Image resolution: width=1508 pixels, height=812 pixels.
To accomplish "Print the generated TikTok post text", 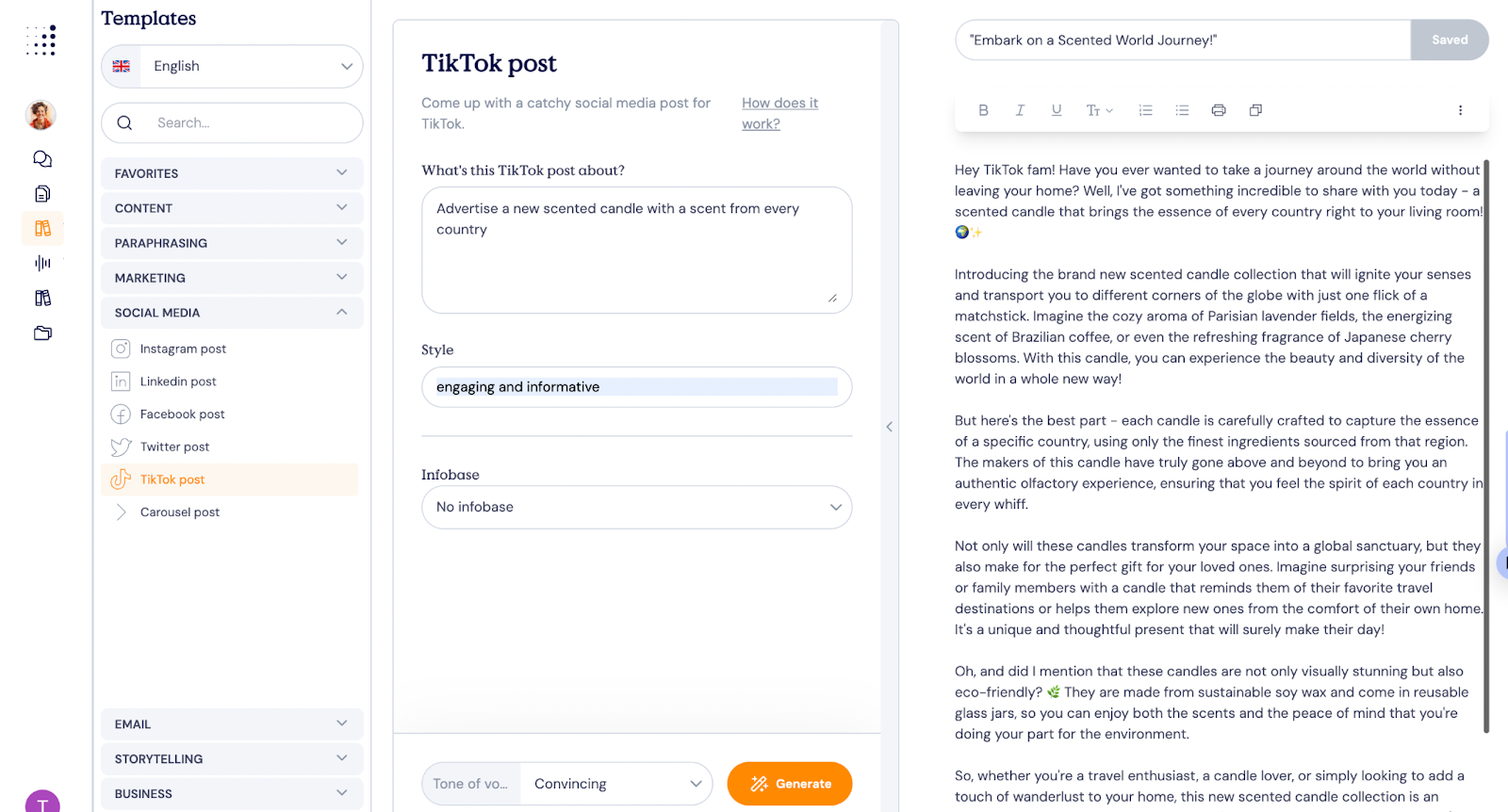I will (x=1218, y=109).
